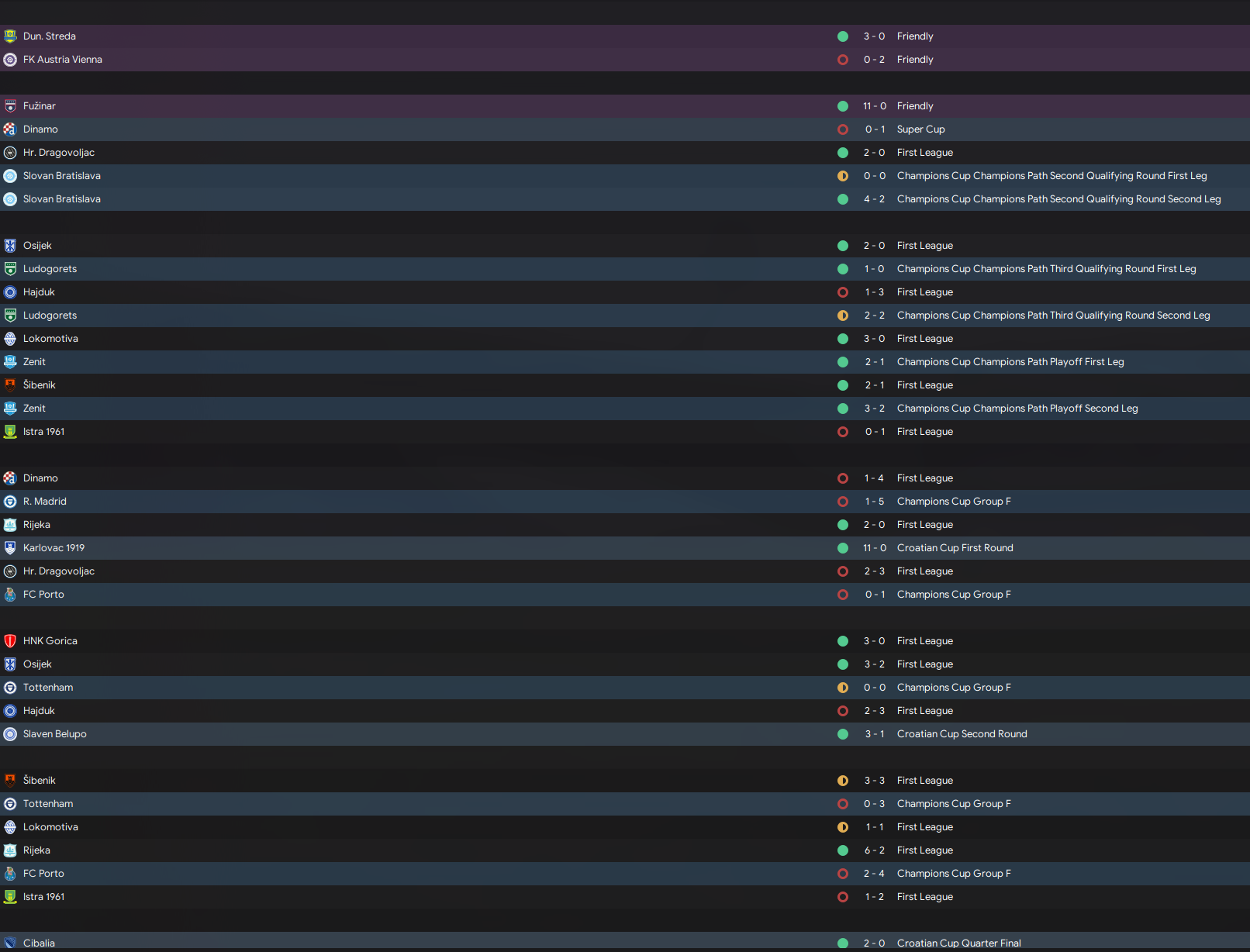This screenshot has height=952, width=1250.
Task: Click the Fužinar club badge icon
Action: (x=10, y=106)
